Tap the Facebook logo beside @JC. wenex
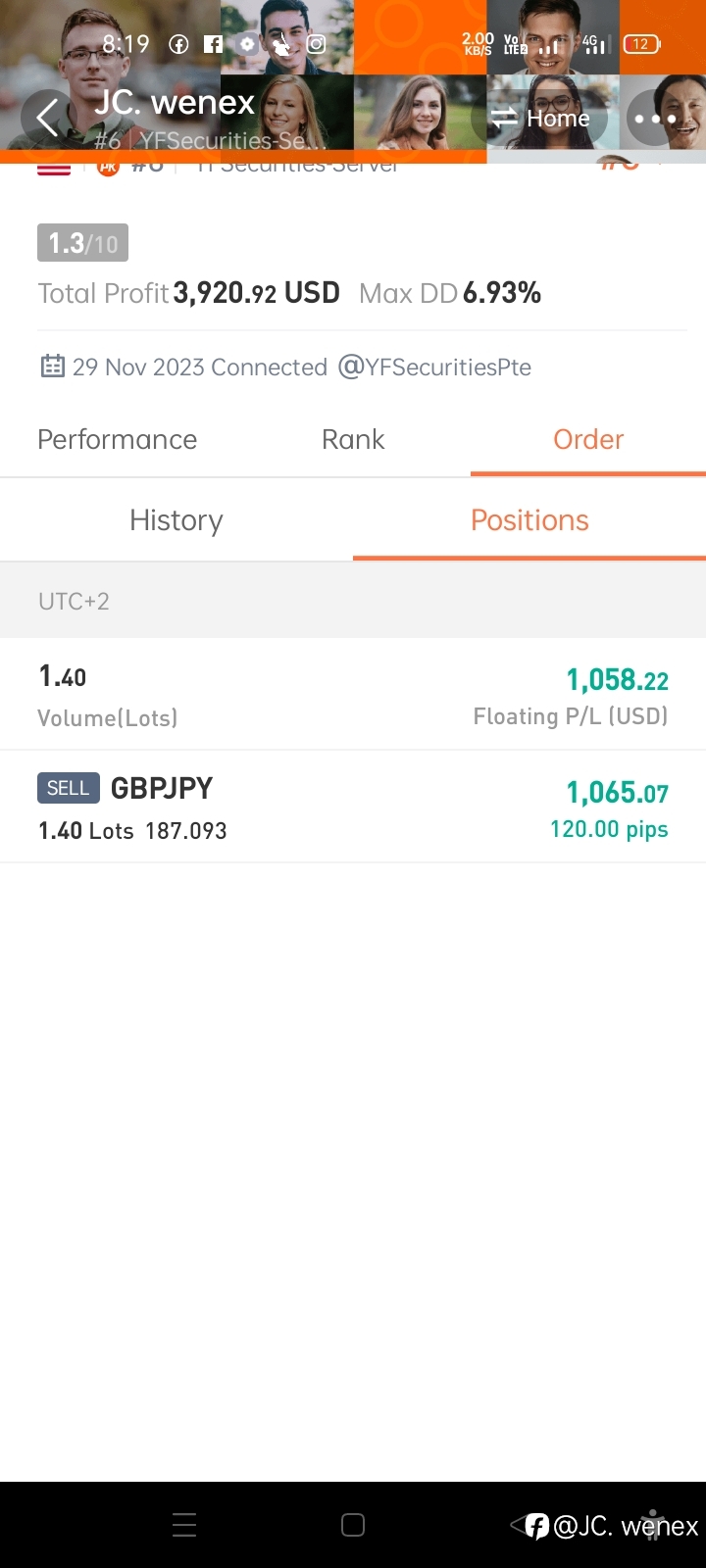The image size is (706, 1568). [x=537, y=1526]
